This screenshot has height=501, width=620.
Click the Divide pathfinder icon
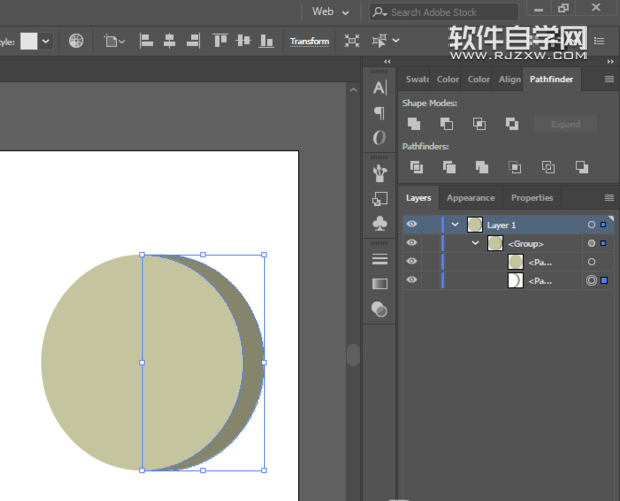[415, 167]
